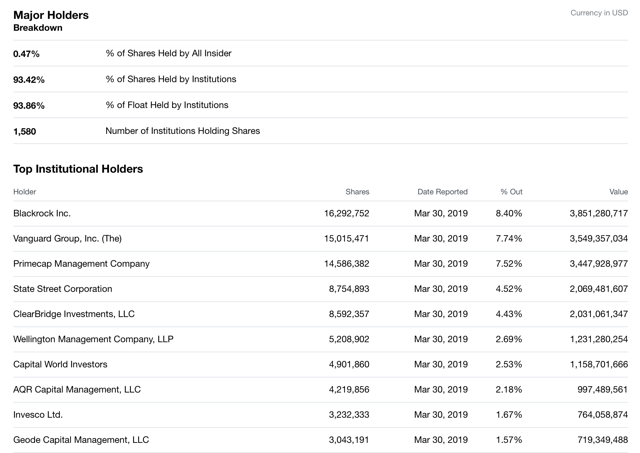Select the 93.86% float value
The width and height of the screenshot is (640, 453).
point(29,106)
